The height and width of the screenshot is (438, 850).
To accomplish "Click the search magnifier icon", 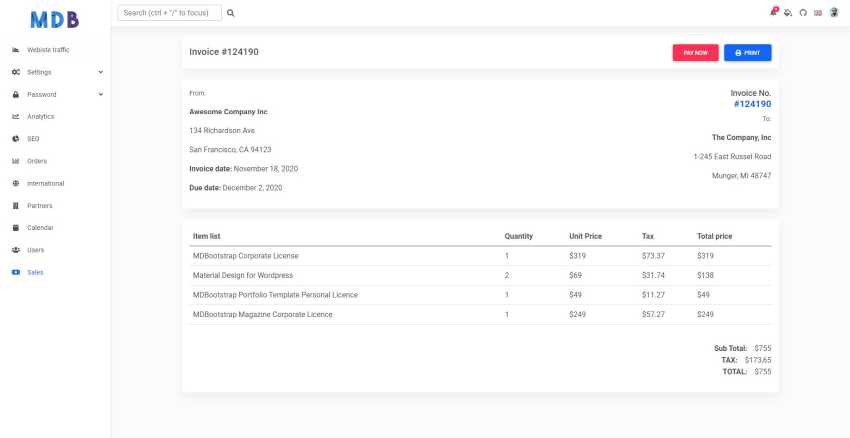I will [x=230, y=13].
